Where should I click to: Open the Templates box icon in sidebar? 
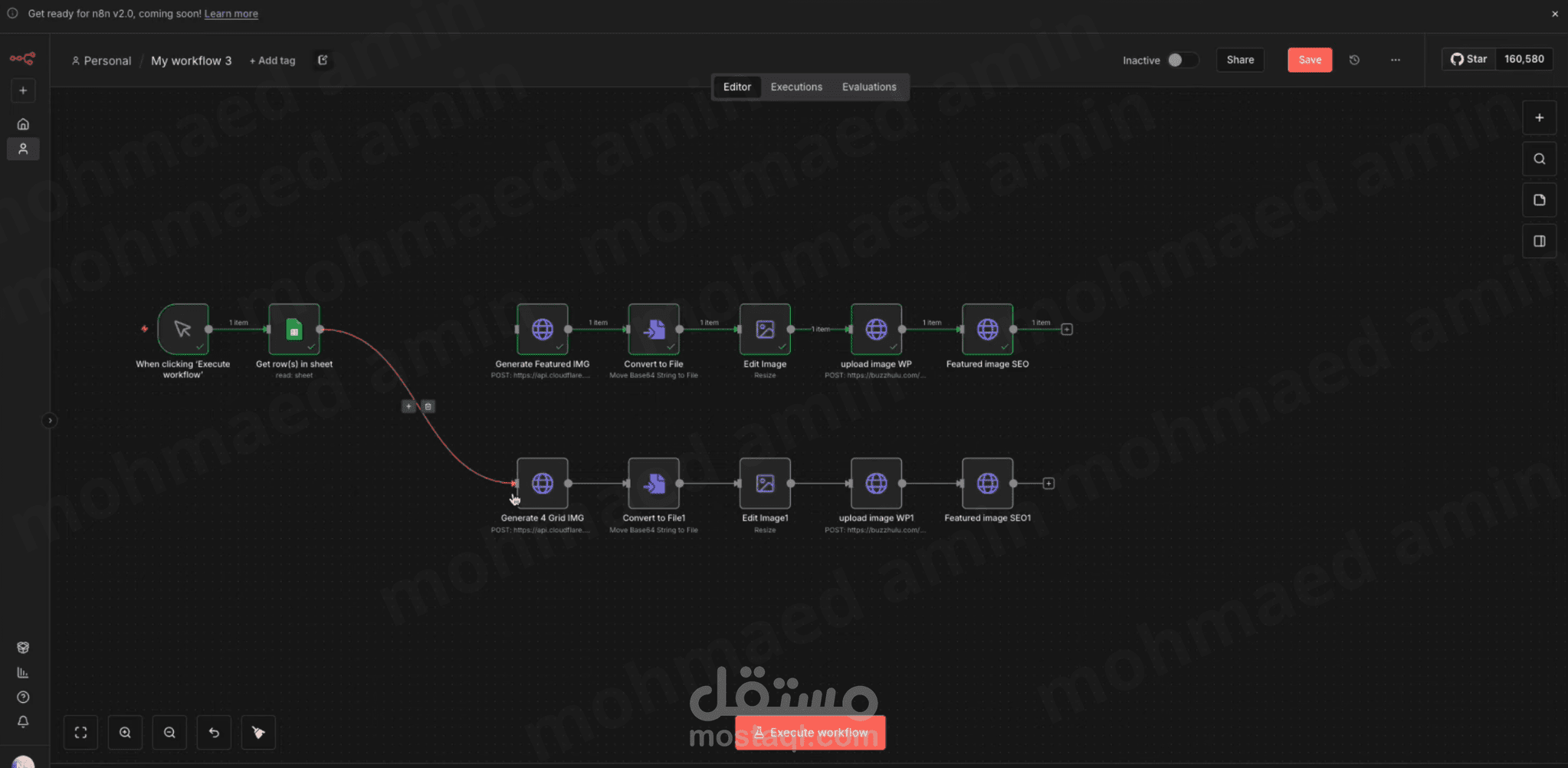click(x=23, y=648)
